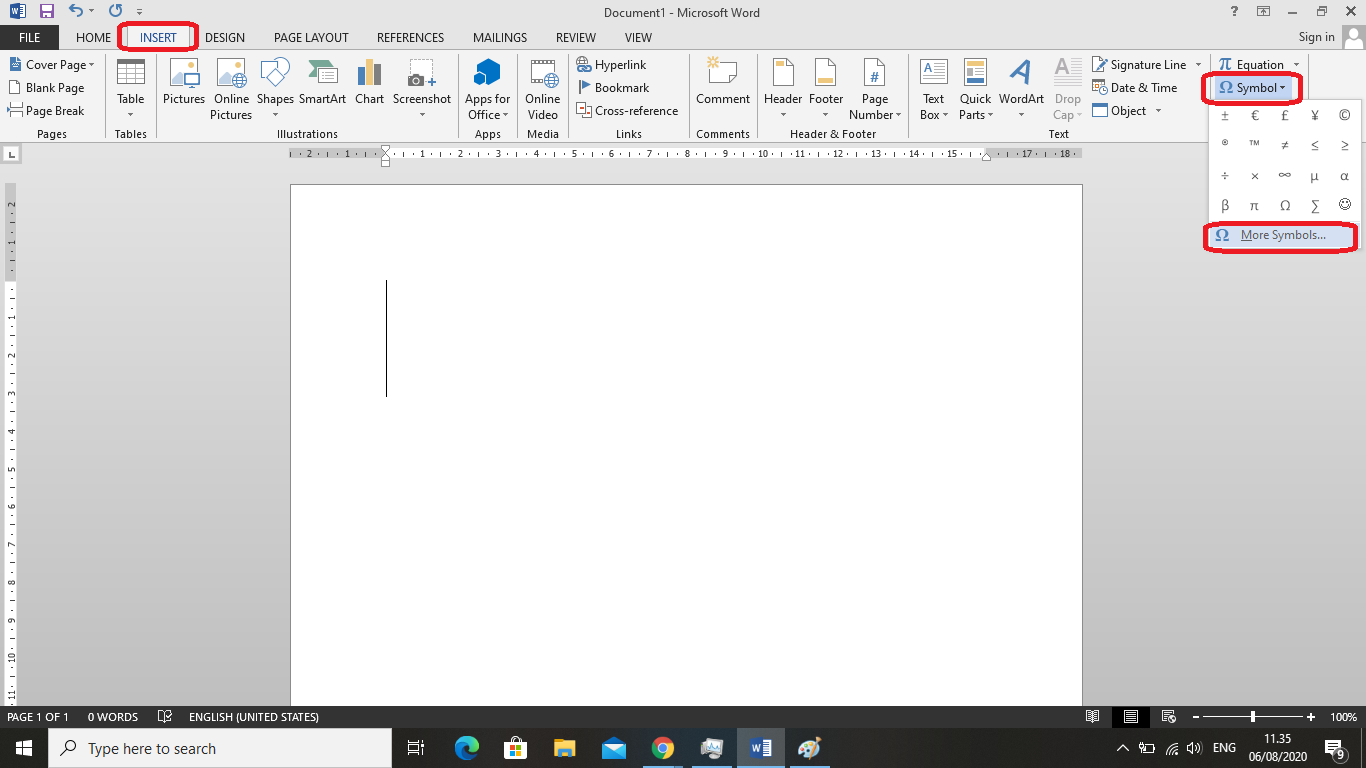1366x768 pixels.
Task: Open the FILE tab
Action: pos(29,37)
